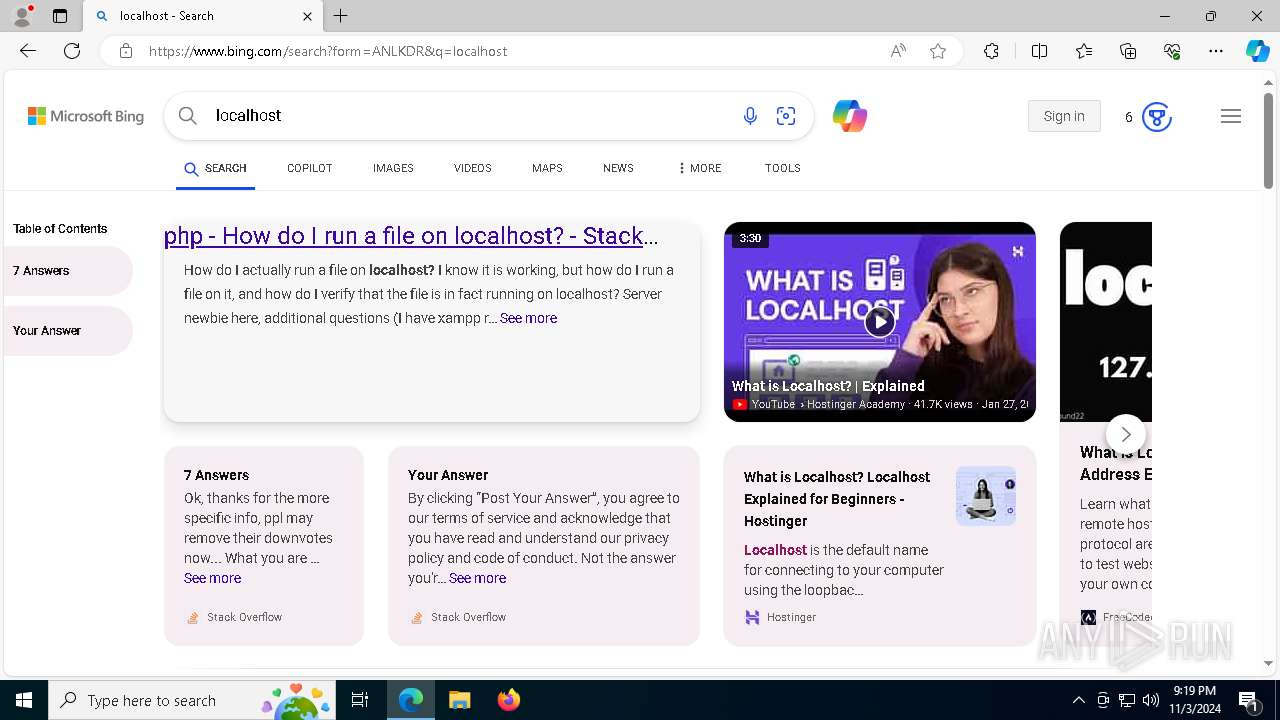Open Hostinger Localhost Explained for Beginners
The height and width of the screenshot is (720, 1280).
[837, 499]
